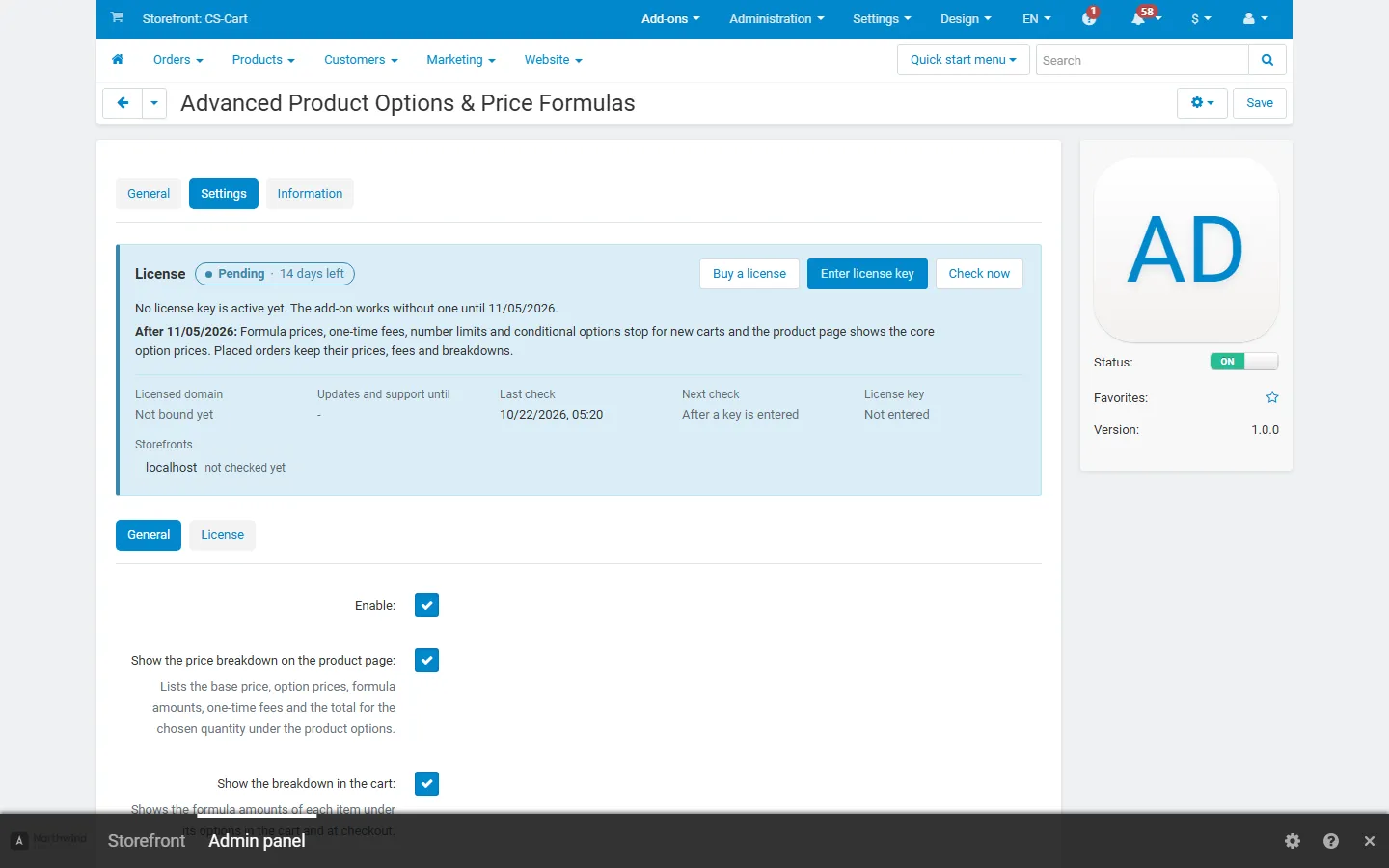Click the Buy a license button
This screenshot has width=1389, height=868.
pyautogui.click(x=749, y=274)
